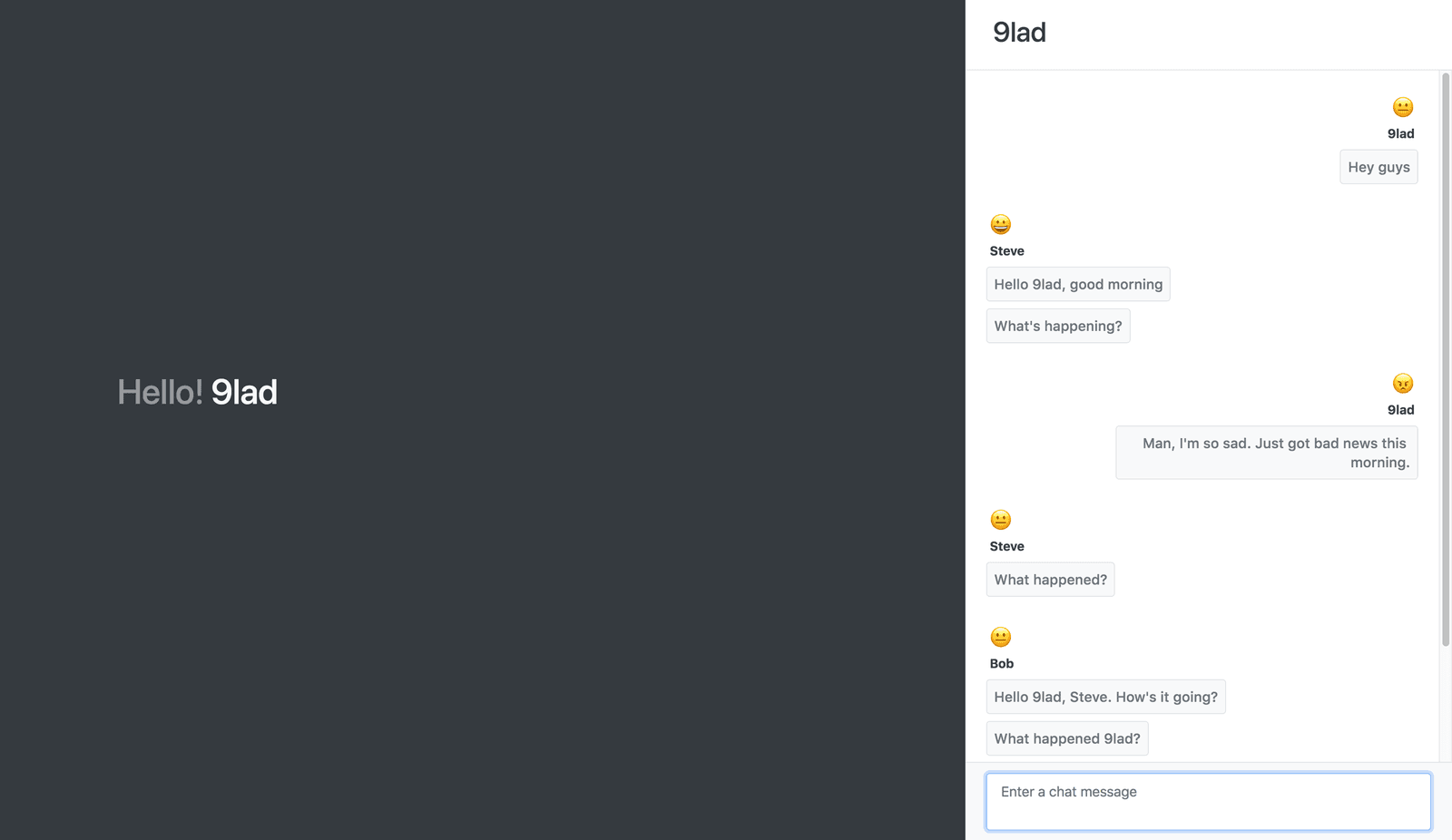Select the 'What happened 9lad?' message
The height and width of the screenshot is (840, 1452).
pos(1067,738)
